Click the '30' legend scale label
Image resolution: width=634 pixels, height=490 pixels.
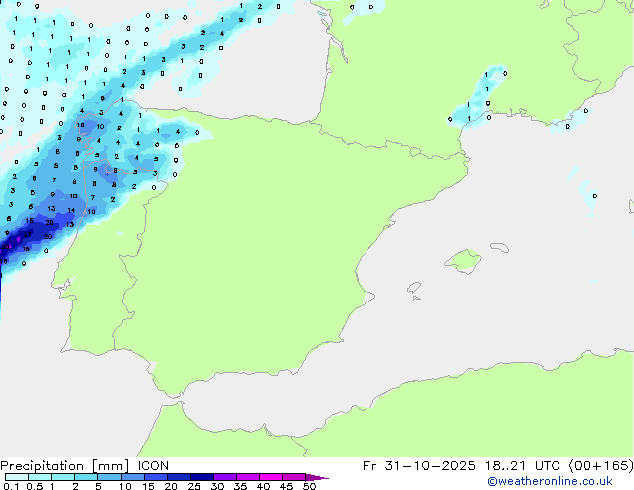coord(217,486)
